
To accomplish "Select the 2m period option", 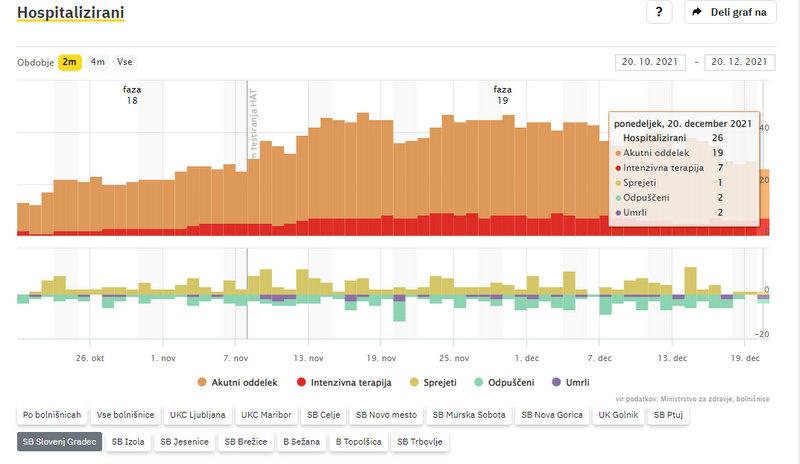I will coord(70,62).
